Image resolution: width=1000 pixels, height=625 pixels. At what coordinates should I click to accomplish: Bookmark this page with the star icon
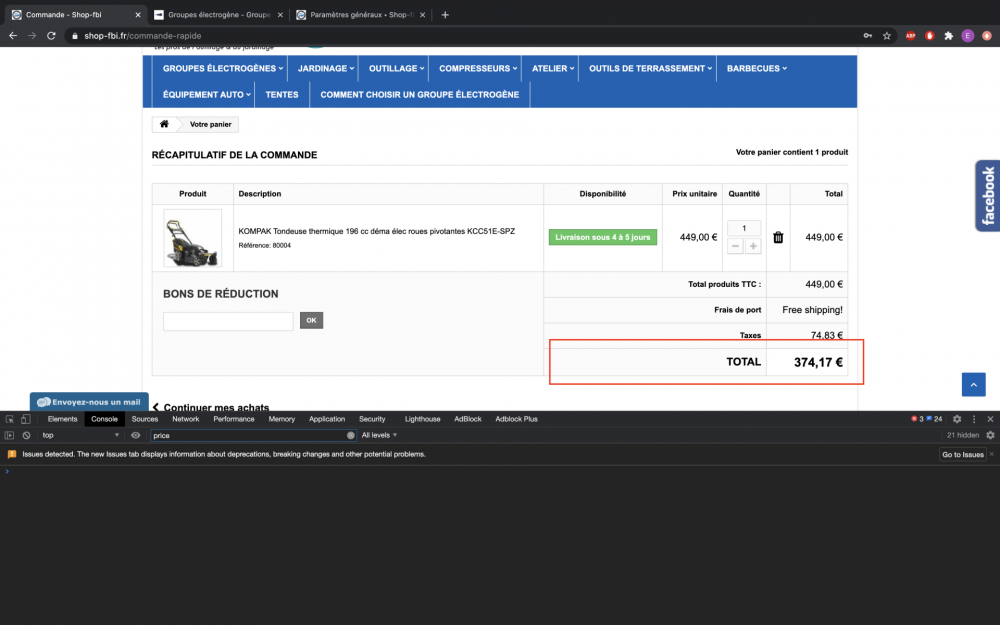tap(887, 35)
